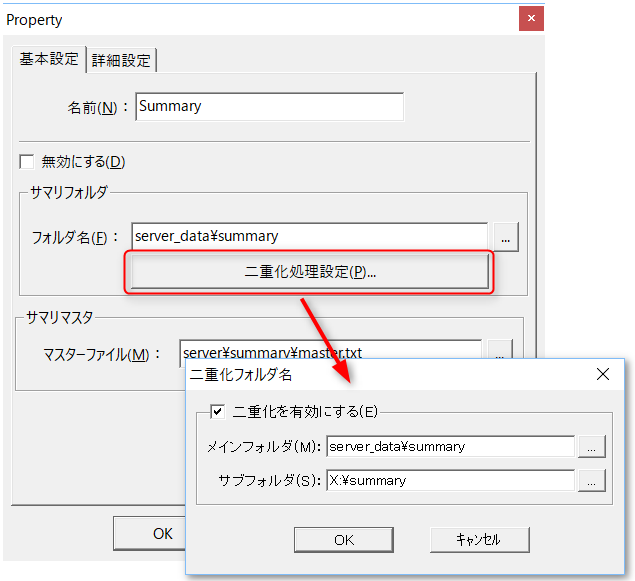Click the フォルダ名 text field
Image resolution: width=635 pixels, height=581 pixels.
point(309,237)
